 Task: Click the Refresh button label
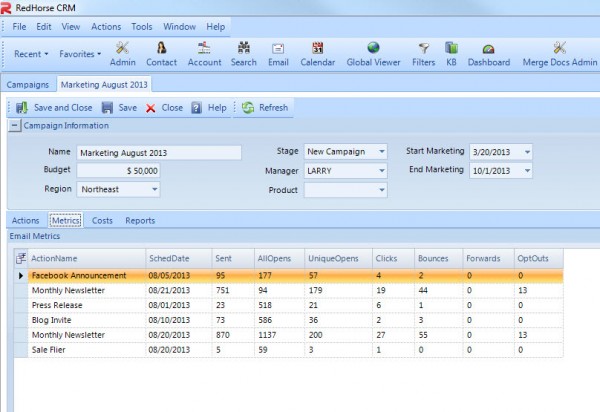click(273, 108)
